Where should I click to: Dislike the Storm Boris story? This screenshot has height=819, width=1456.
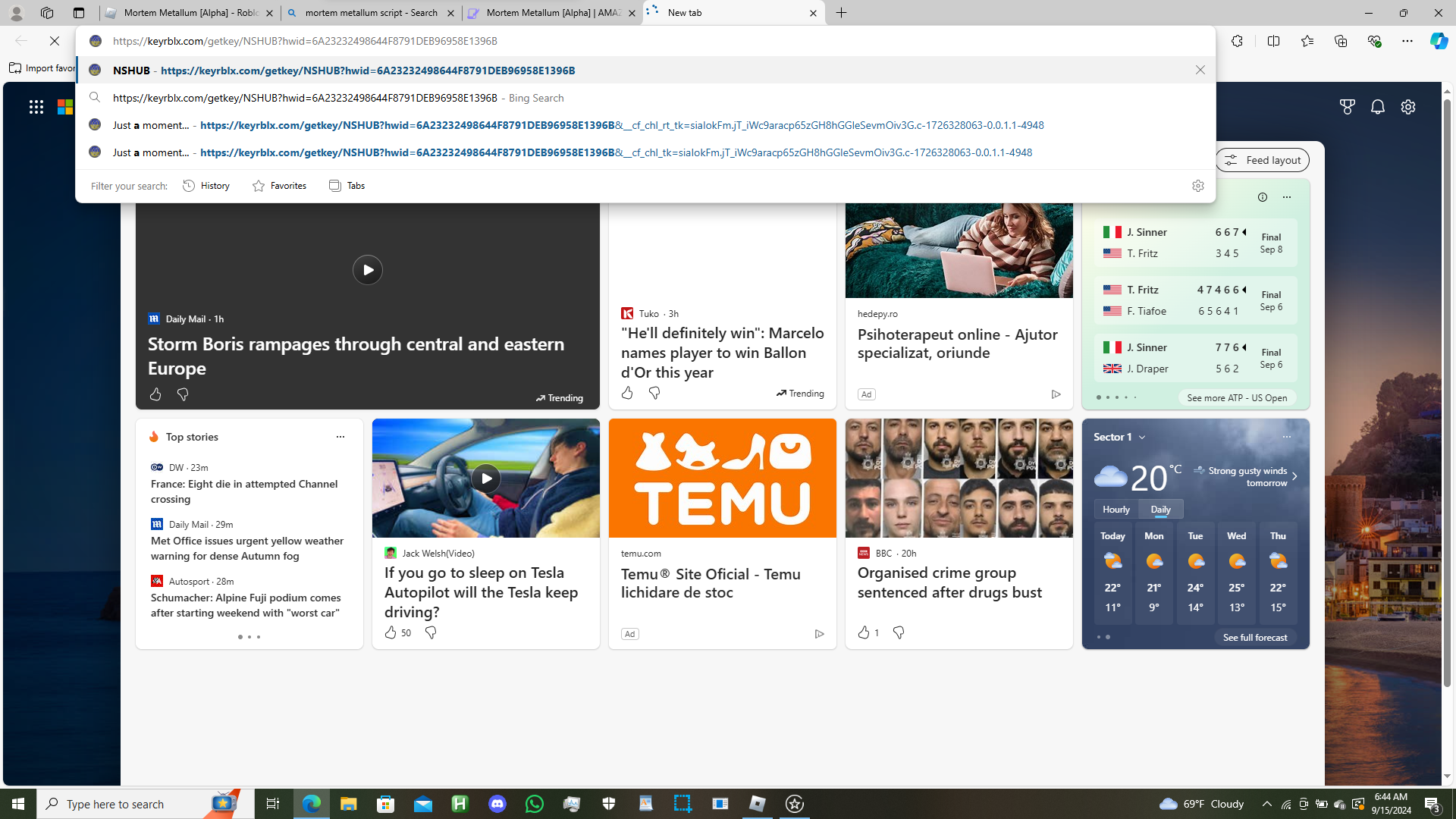click(182, 394)
